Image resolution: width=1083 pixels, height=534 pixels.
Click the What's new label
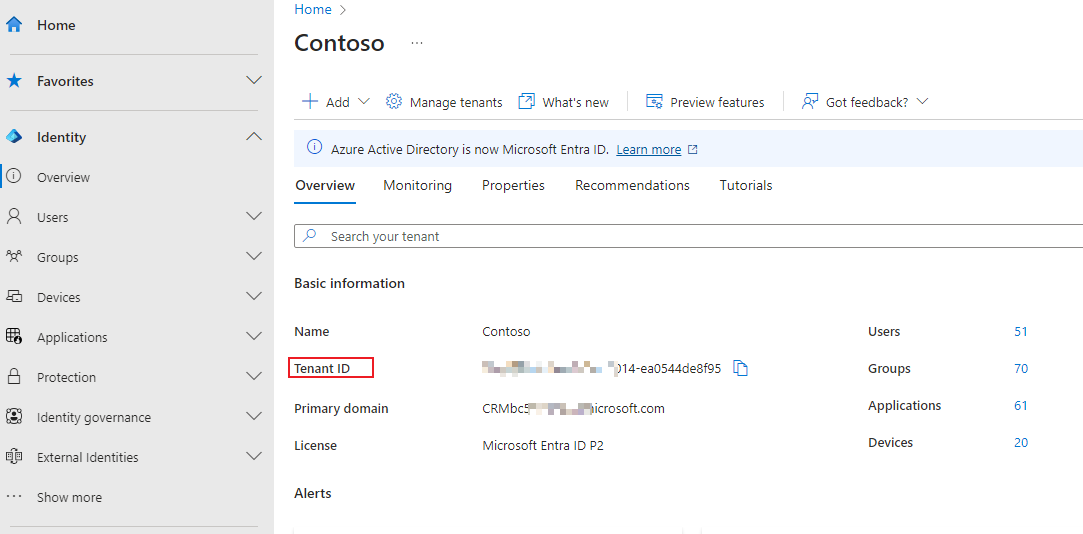(575, 102)
